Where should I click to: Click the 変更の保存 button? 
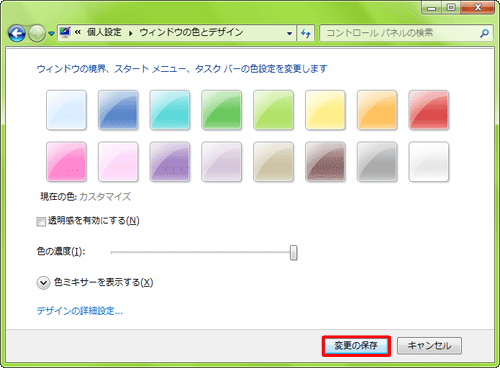(356, 346)
